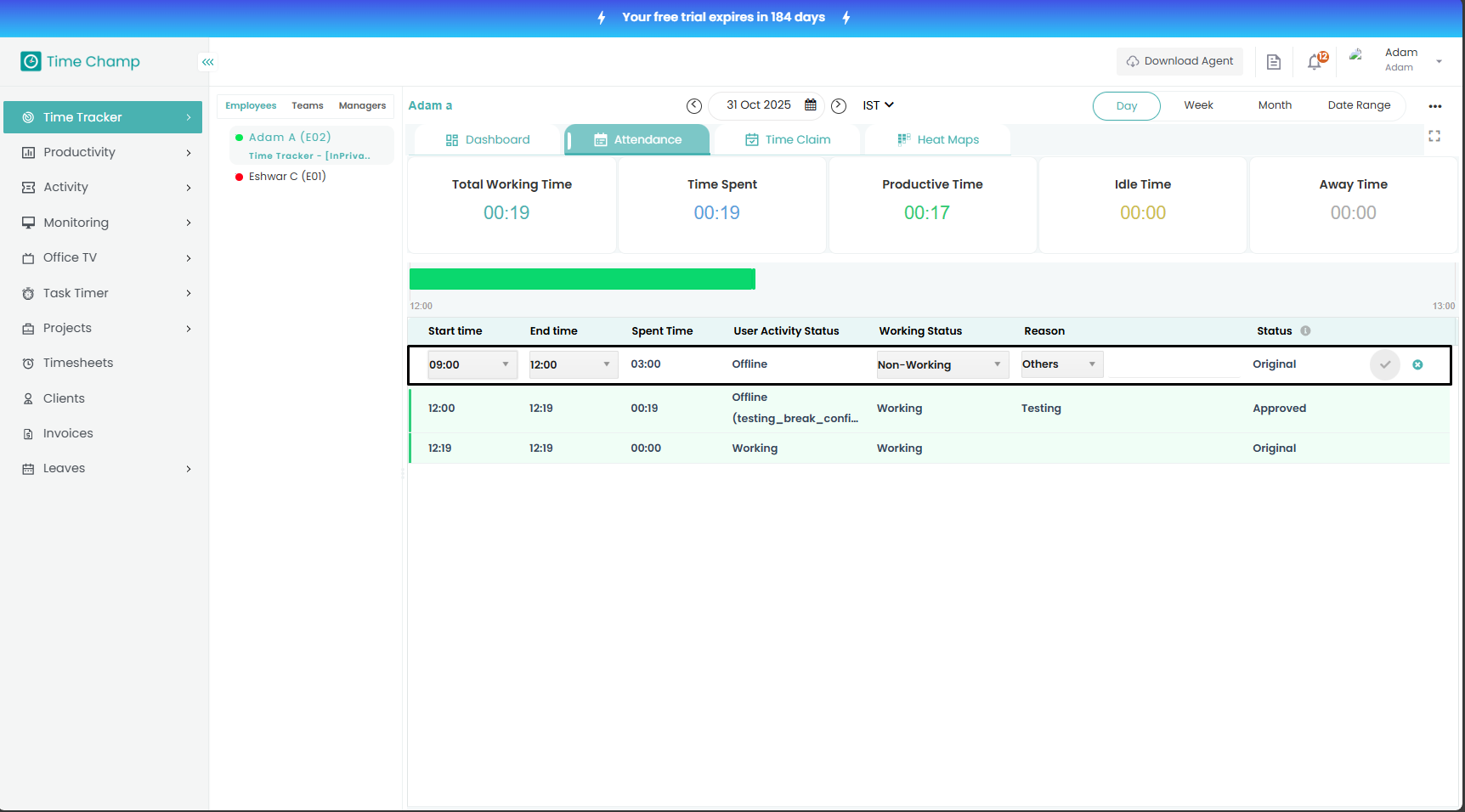The image size is (1465, 812).
Task: Open the three-dots more options menu
Action: 1435,106
